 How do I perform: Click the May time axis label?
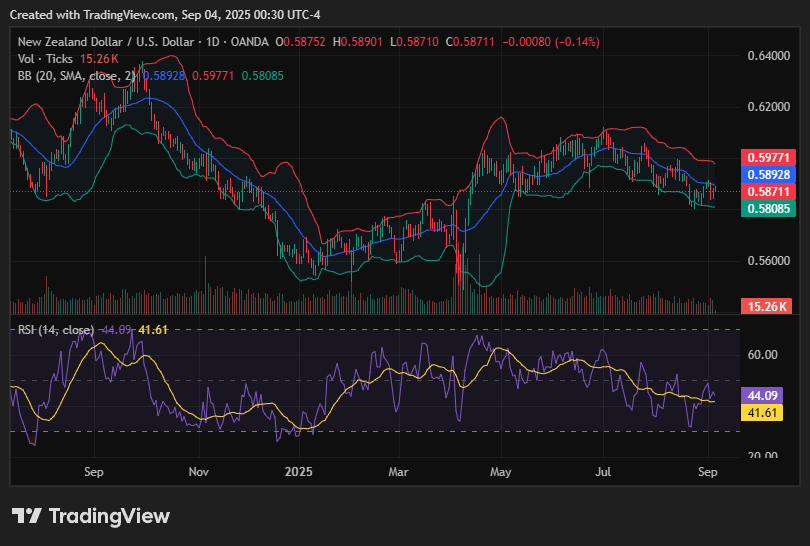(501, 472)
